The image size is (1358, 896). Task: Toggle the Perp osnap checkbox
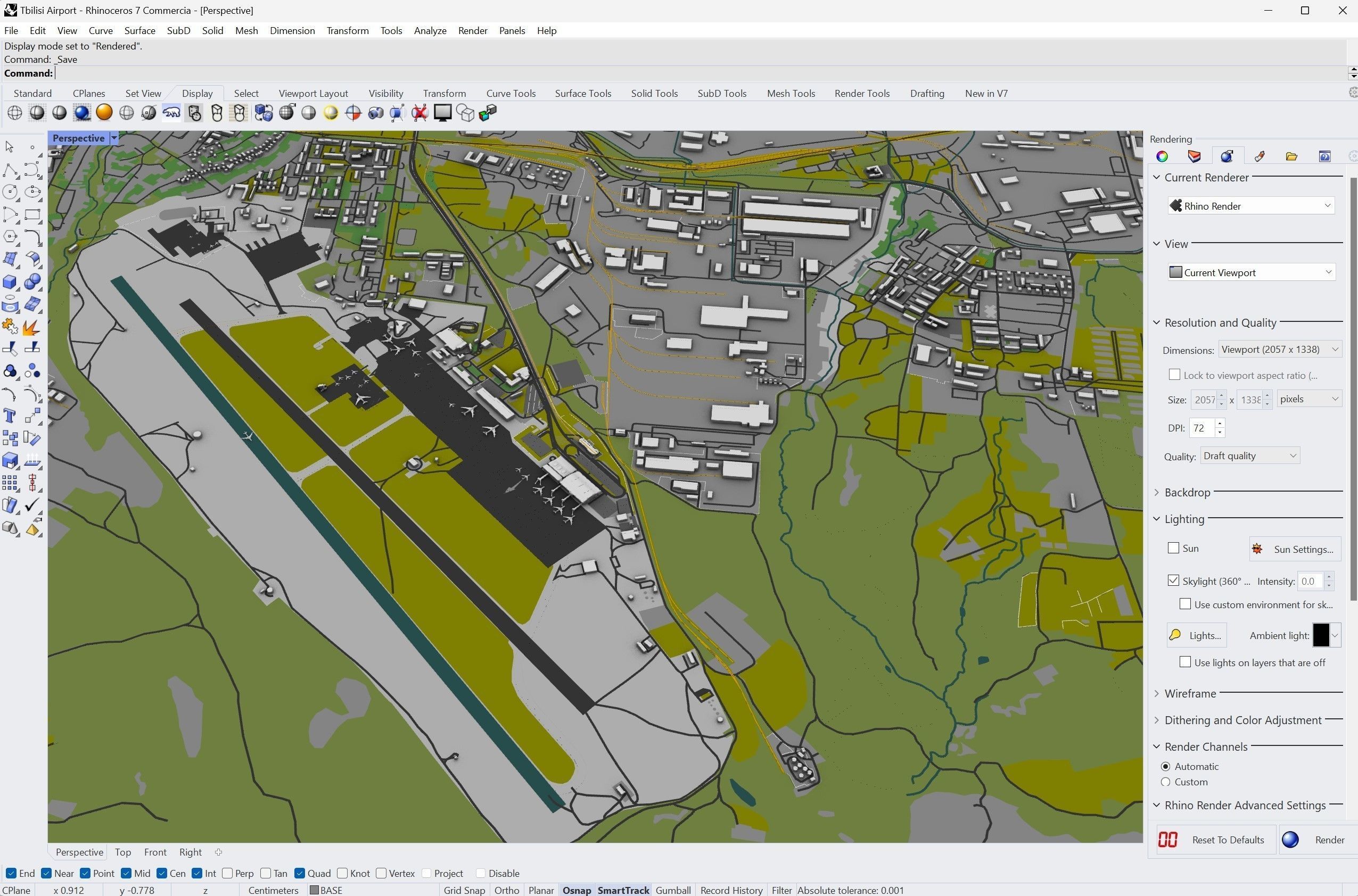tap(227, 873)
